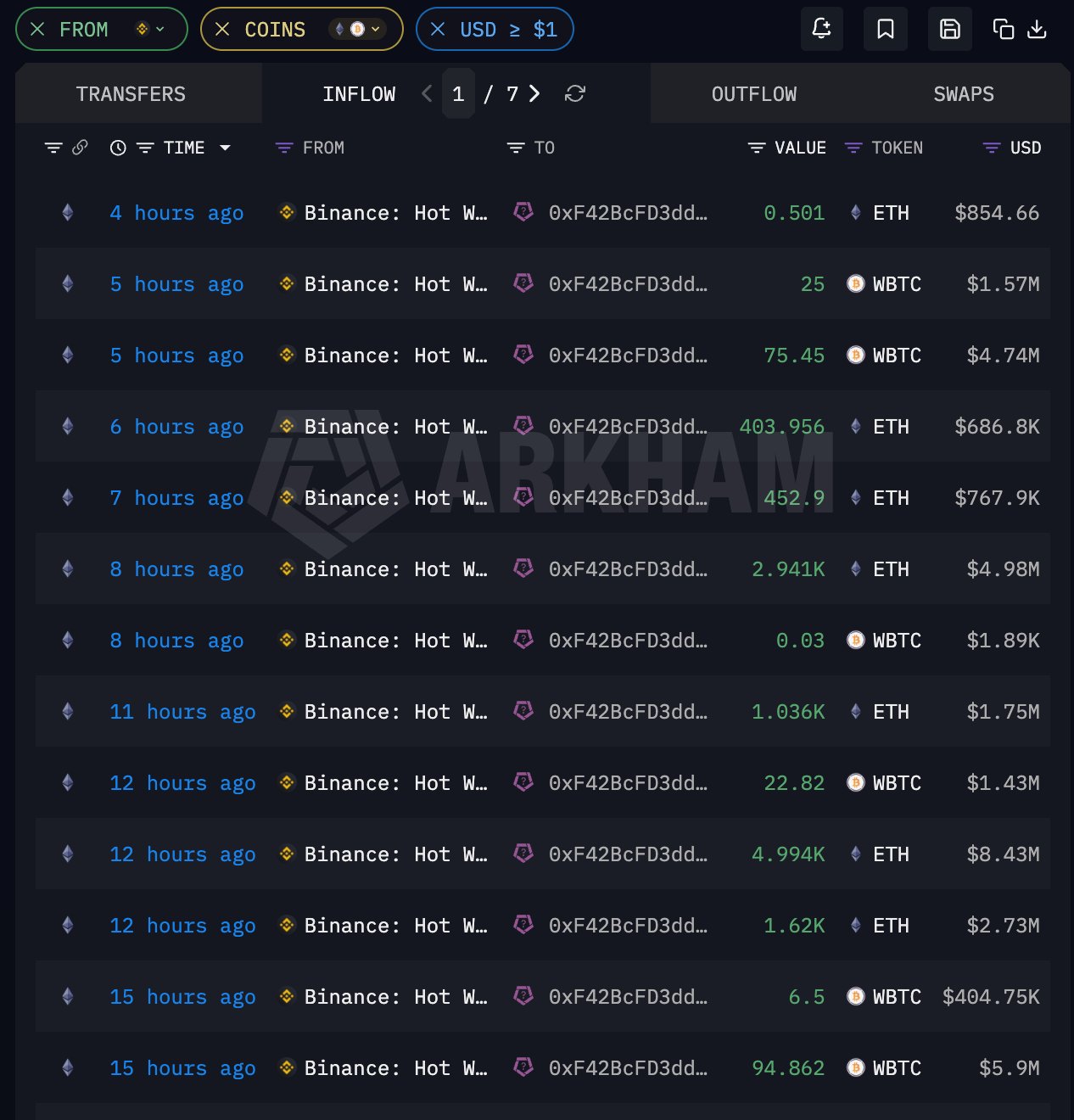Click Binance logo in $1.43M row
The height and width of the screenshot is (1120, 1074).
click(x=287, y=782)
